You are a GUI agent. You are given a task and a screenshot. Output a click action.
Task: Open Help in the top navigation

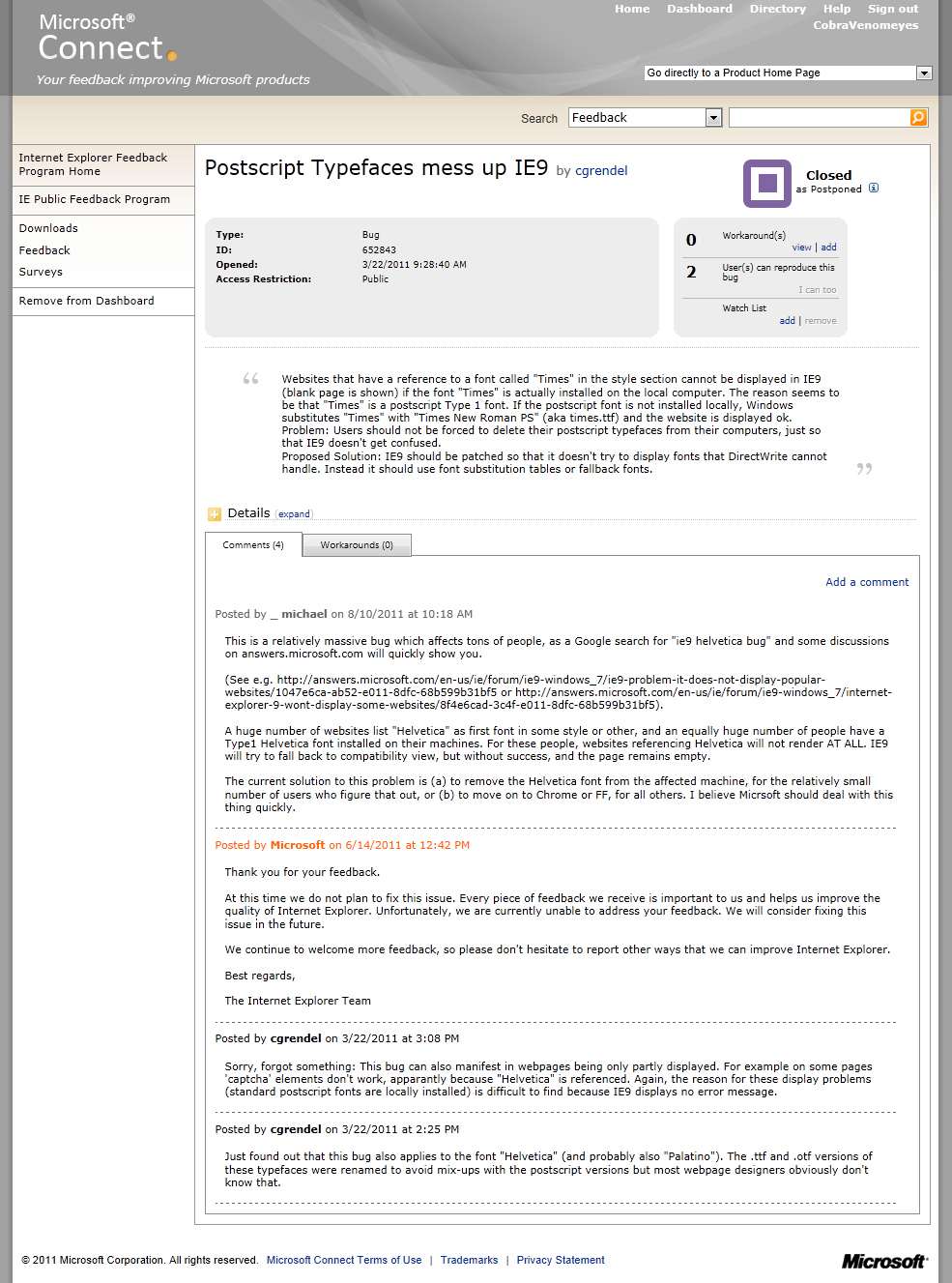(x=837, y=9)
